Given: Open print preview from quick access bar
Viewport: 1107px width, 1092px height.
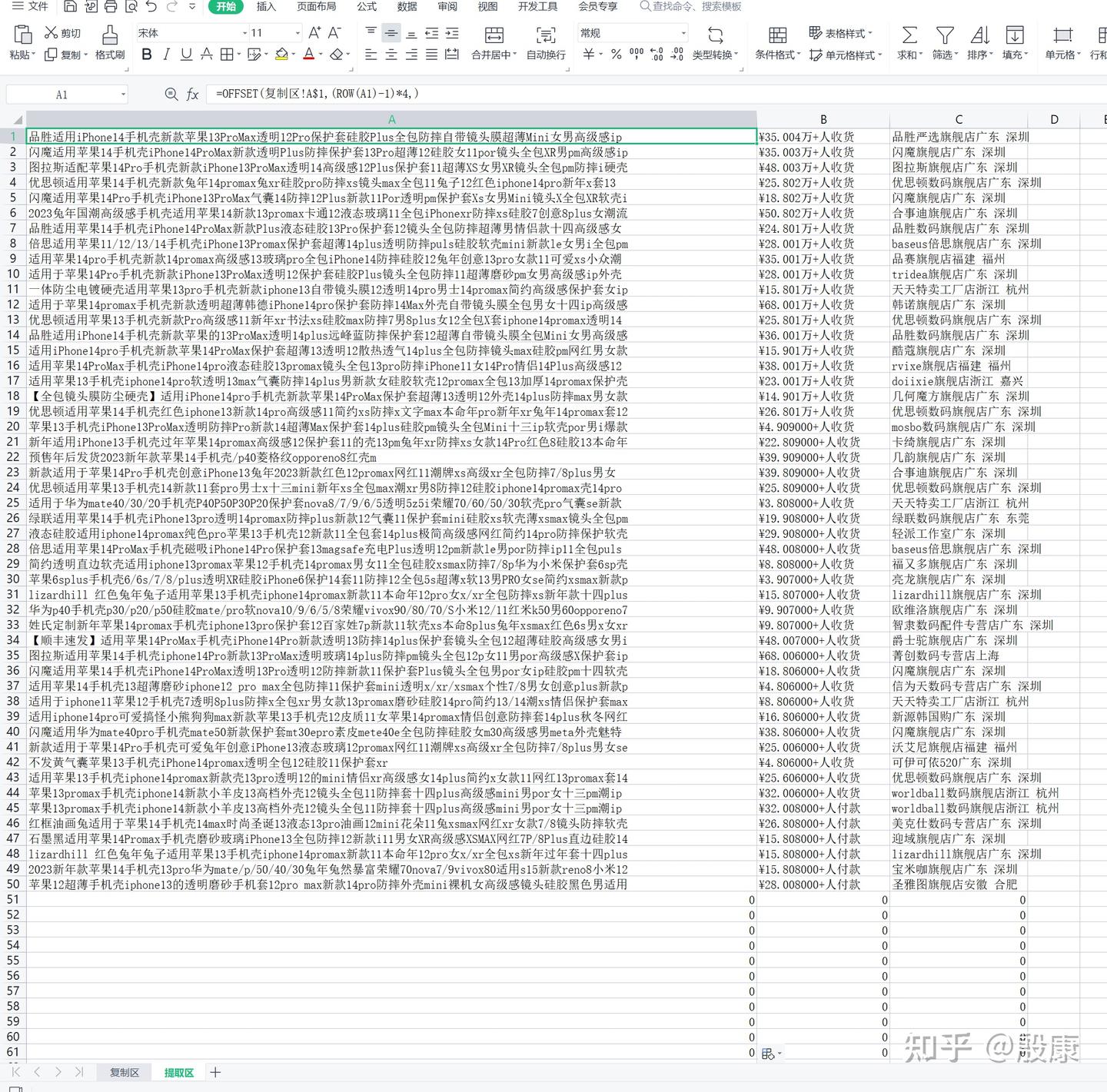Looking at the screenshot, I should pos(131,7).
